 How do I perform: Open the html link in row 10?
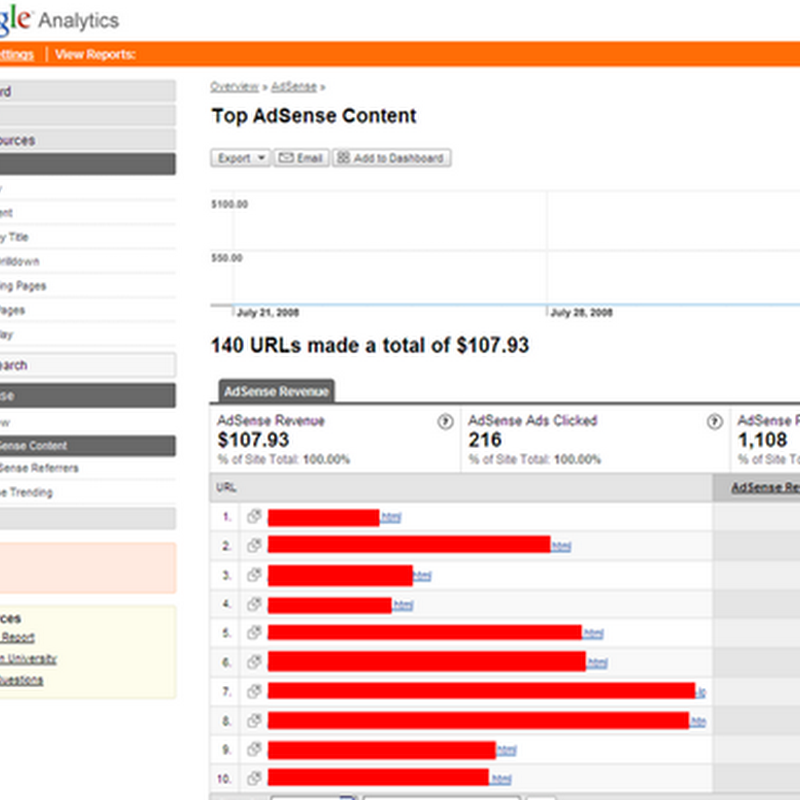[x=501, y=779]
